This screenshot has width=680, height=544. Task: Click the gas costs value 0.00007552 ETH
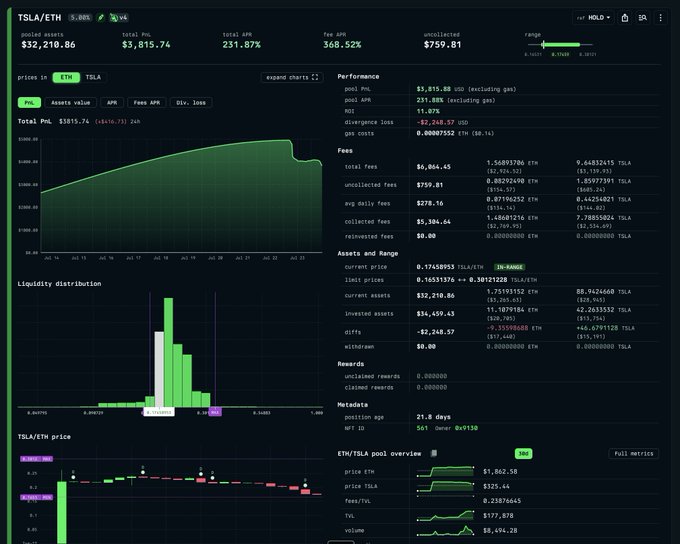tap(442, 133)
